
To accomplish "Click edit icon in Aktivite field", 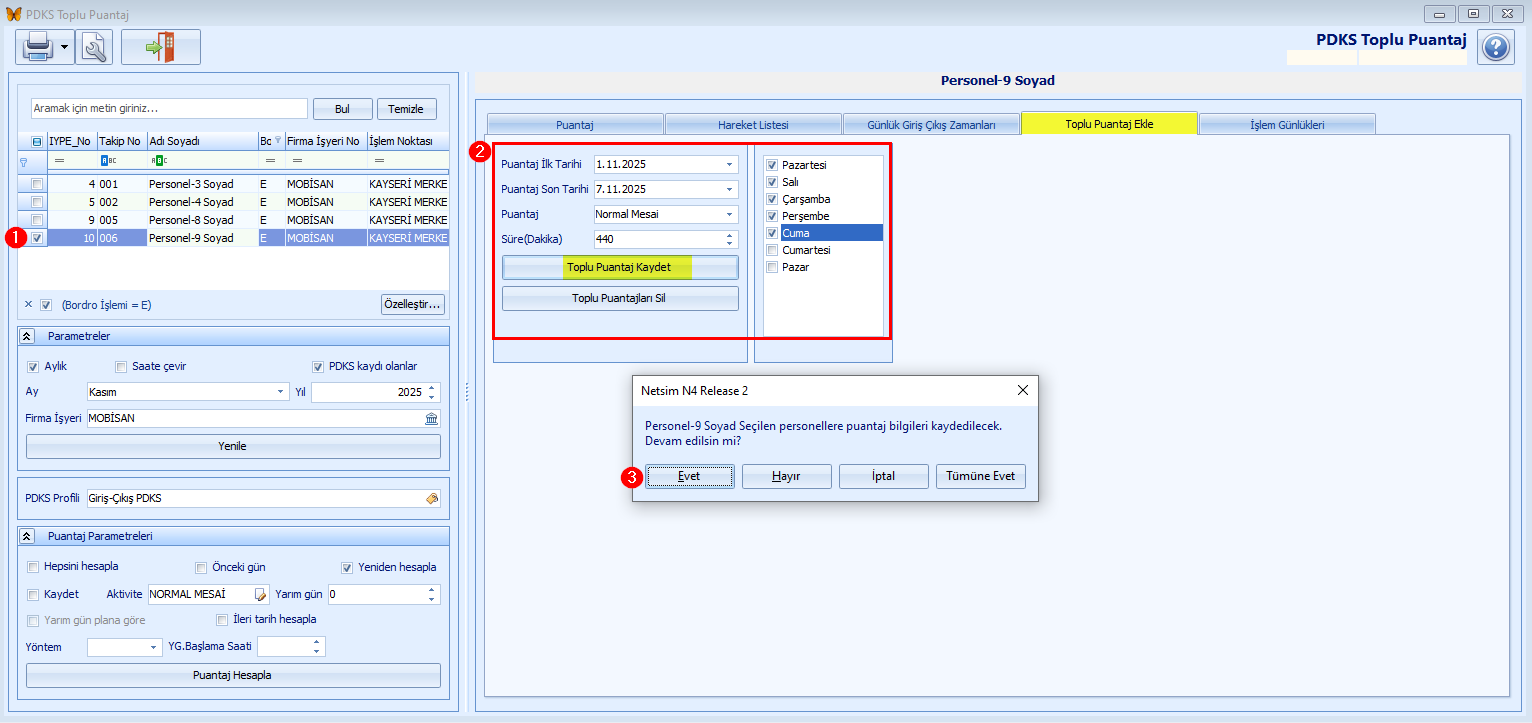I will (261, 594).
